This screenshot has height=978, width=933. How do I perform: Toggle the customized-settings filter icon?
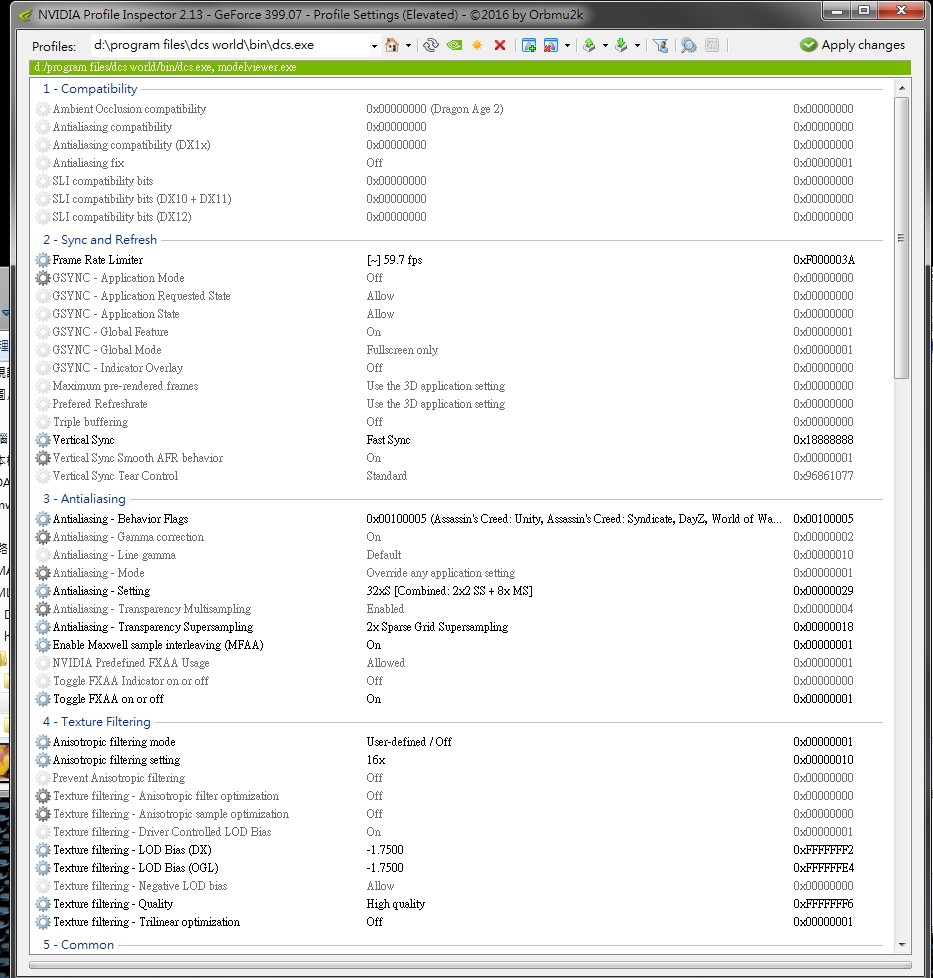pyautogui.click(x=660, y=45)
